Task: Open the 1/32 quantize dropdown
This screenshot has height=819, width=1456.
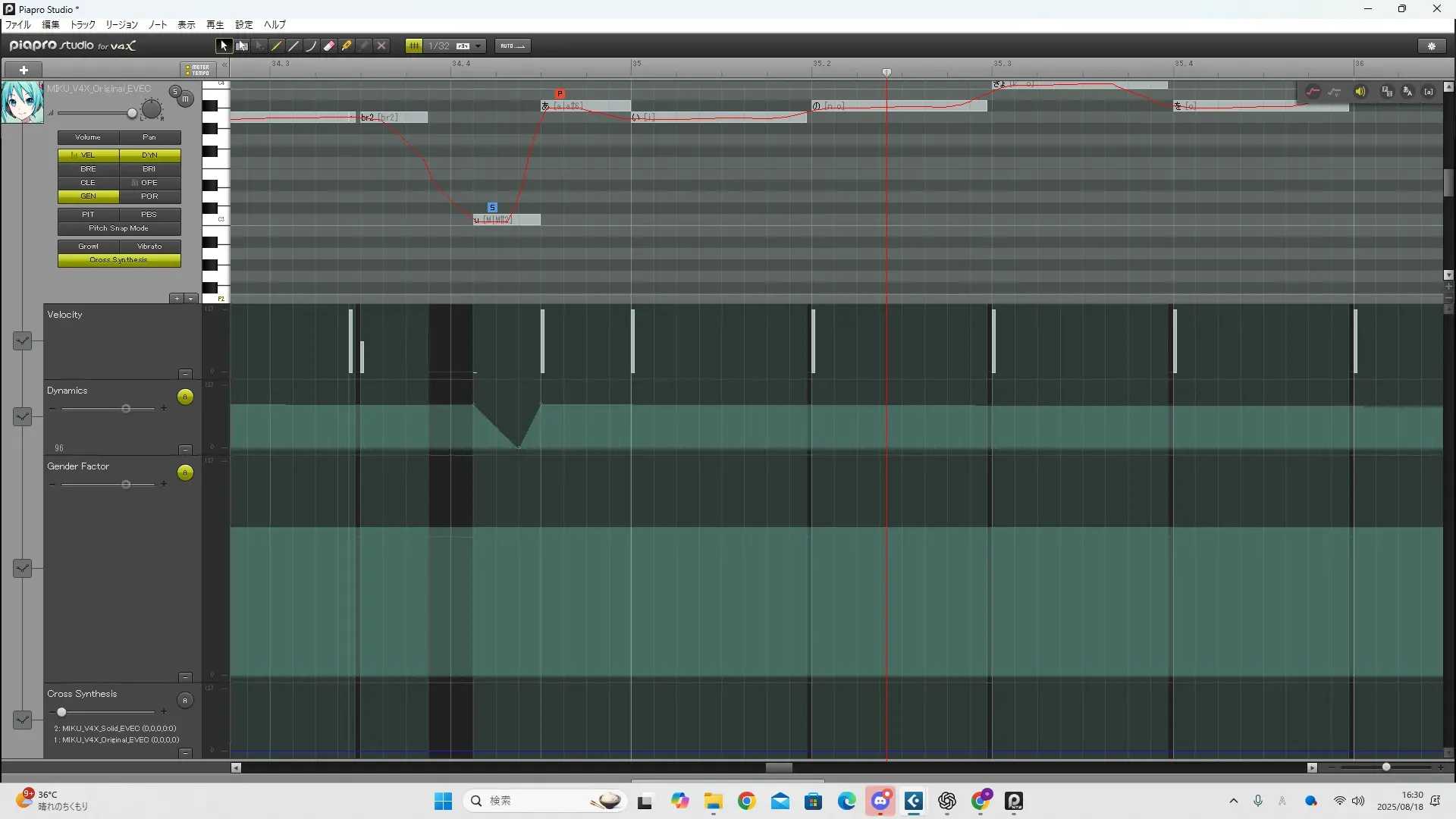Action: pyautogui.click(x=478, y=46)
